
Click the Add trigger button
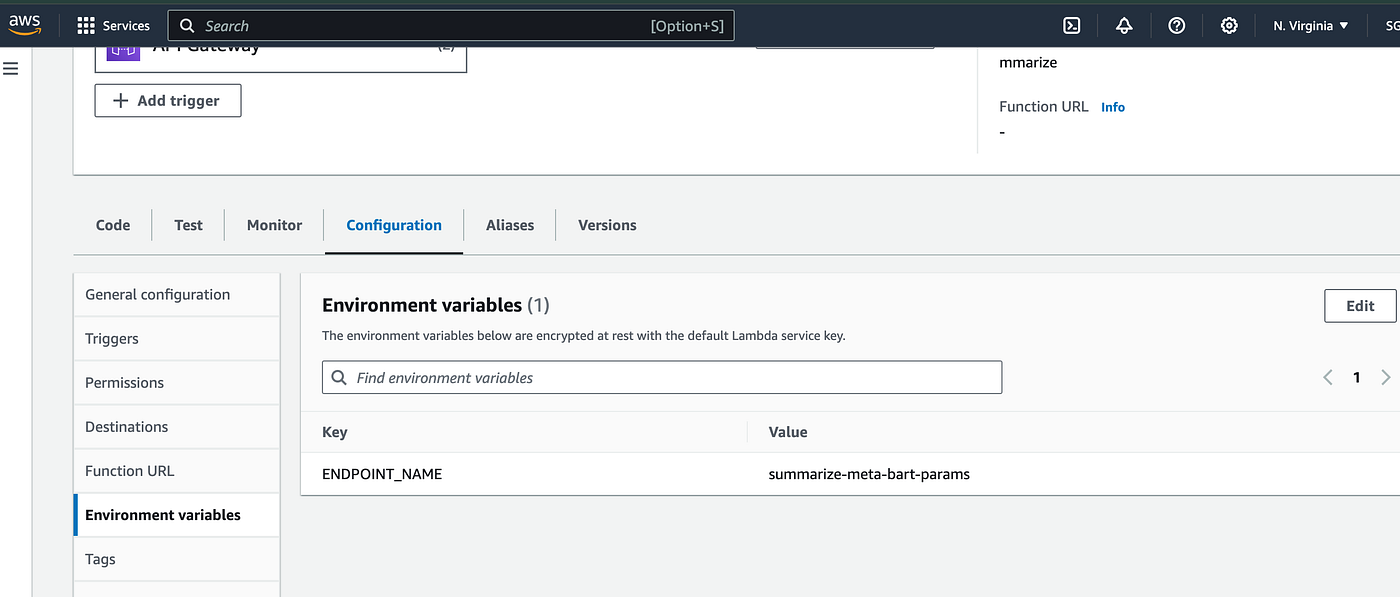tap(168, 100)
